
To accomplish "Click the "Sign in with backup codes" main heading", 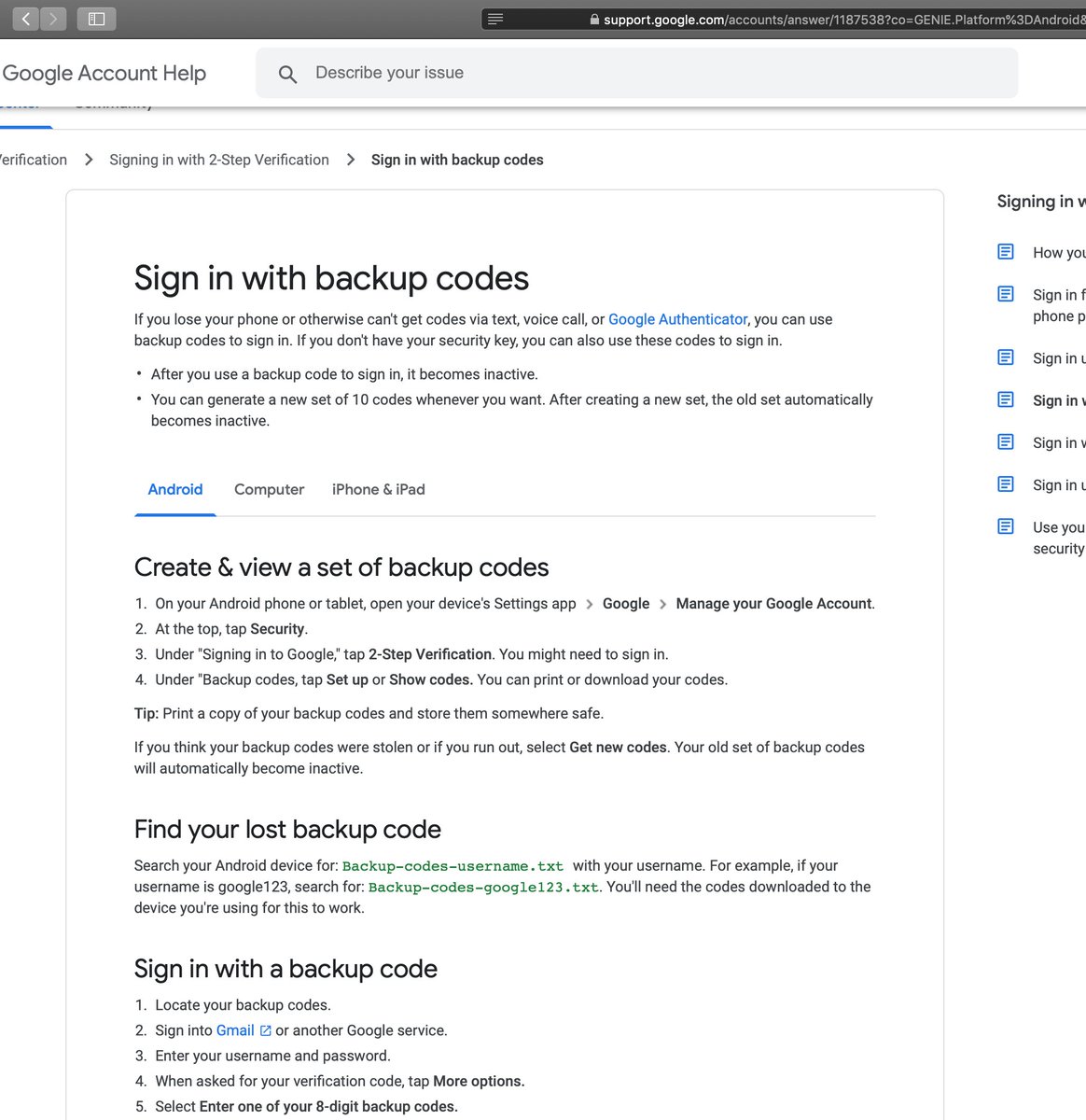I will coord(331,278).
